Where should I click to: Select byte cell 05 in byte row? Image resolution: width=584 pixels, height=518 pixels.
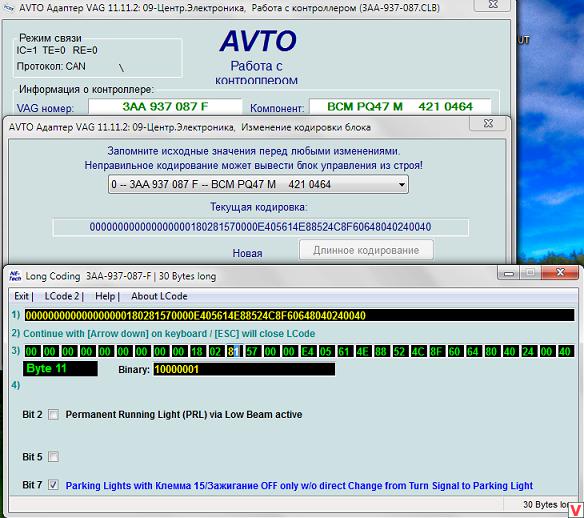click(x=326, y=351)
